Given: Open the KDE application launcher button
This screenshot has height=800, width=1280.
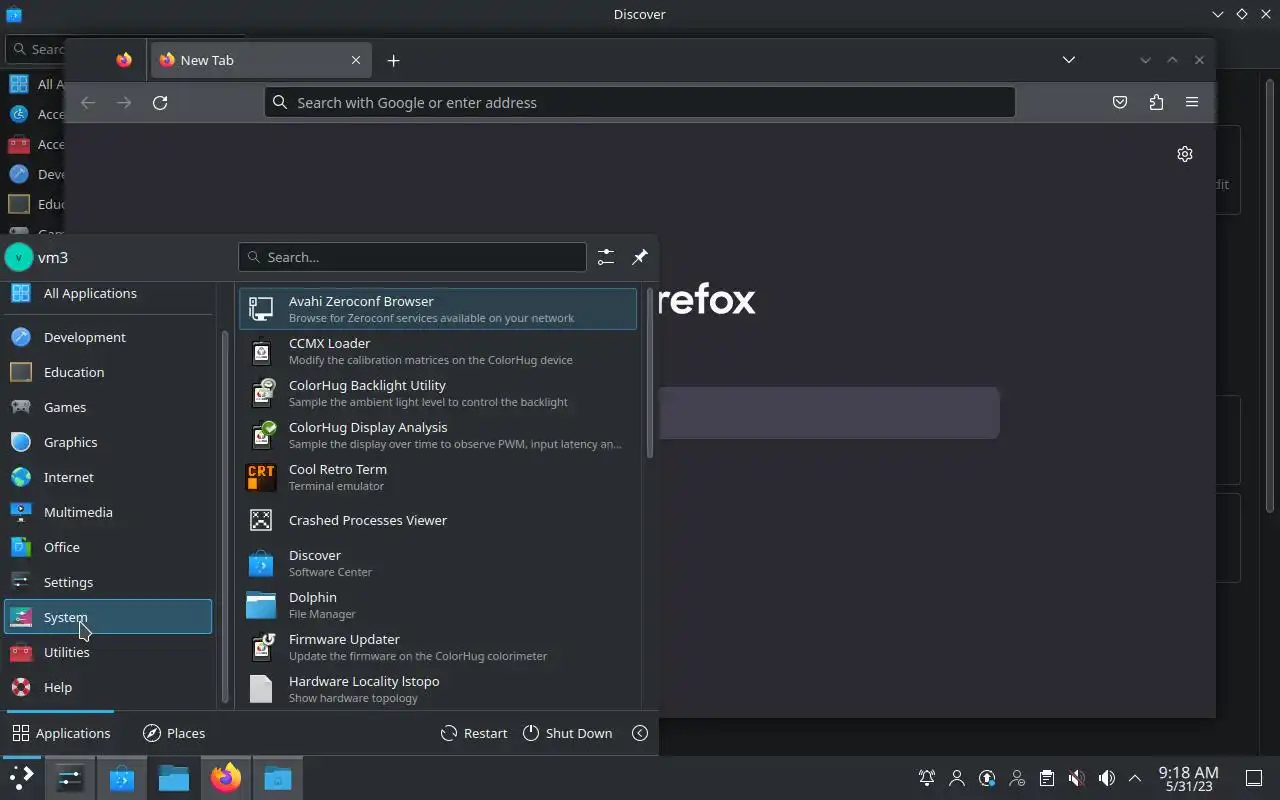Looking at the screenshot, I should (x=21, y=778).
